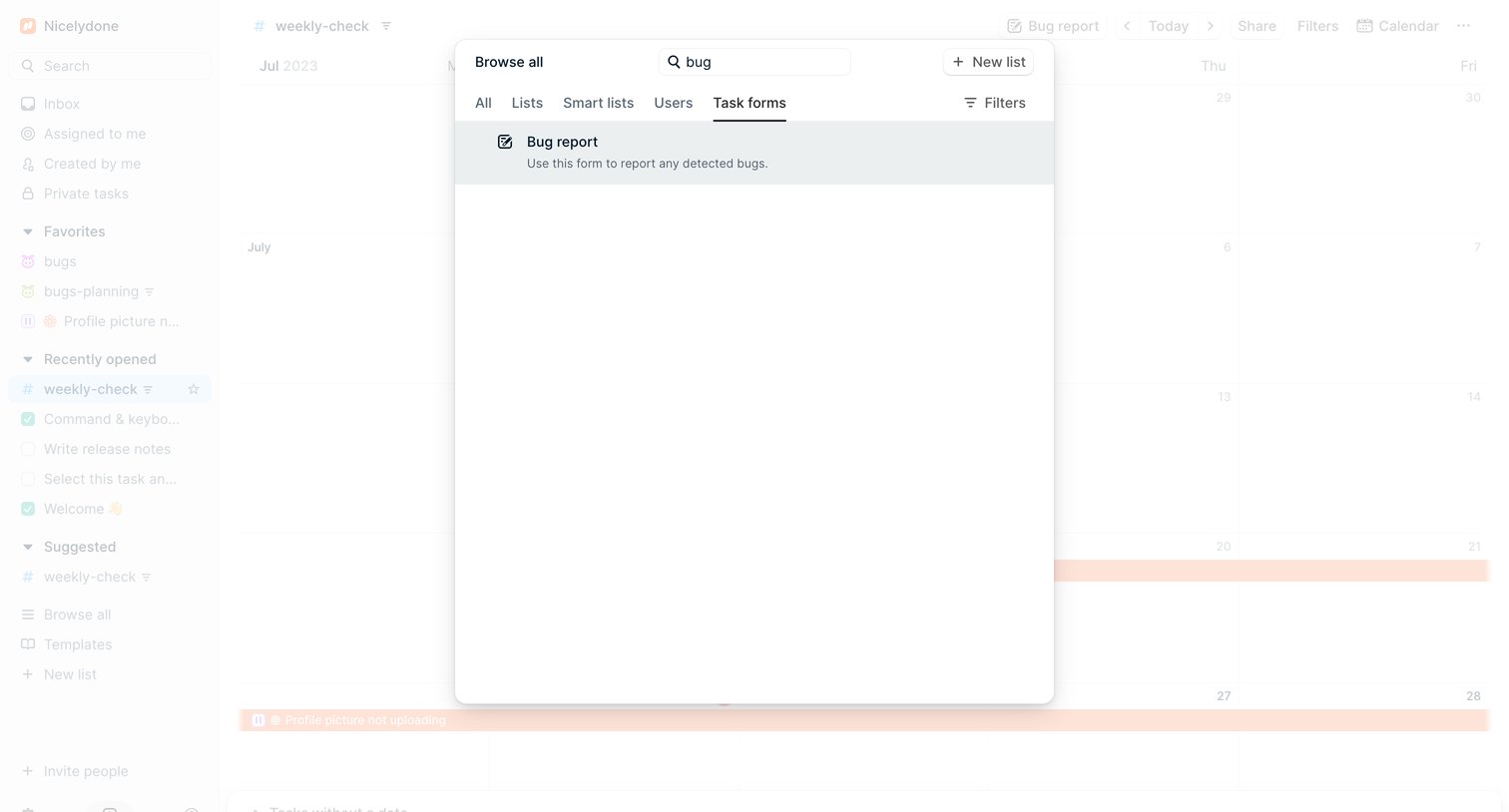
Task: Open the more options ellipsis menu
Action: tap(1463, 26)
